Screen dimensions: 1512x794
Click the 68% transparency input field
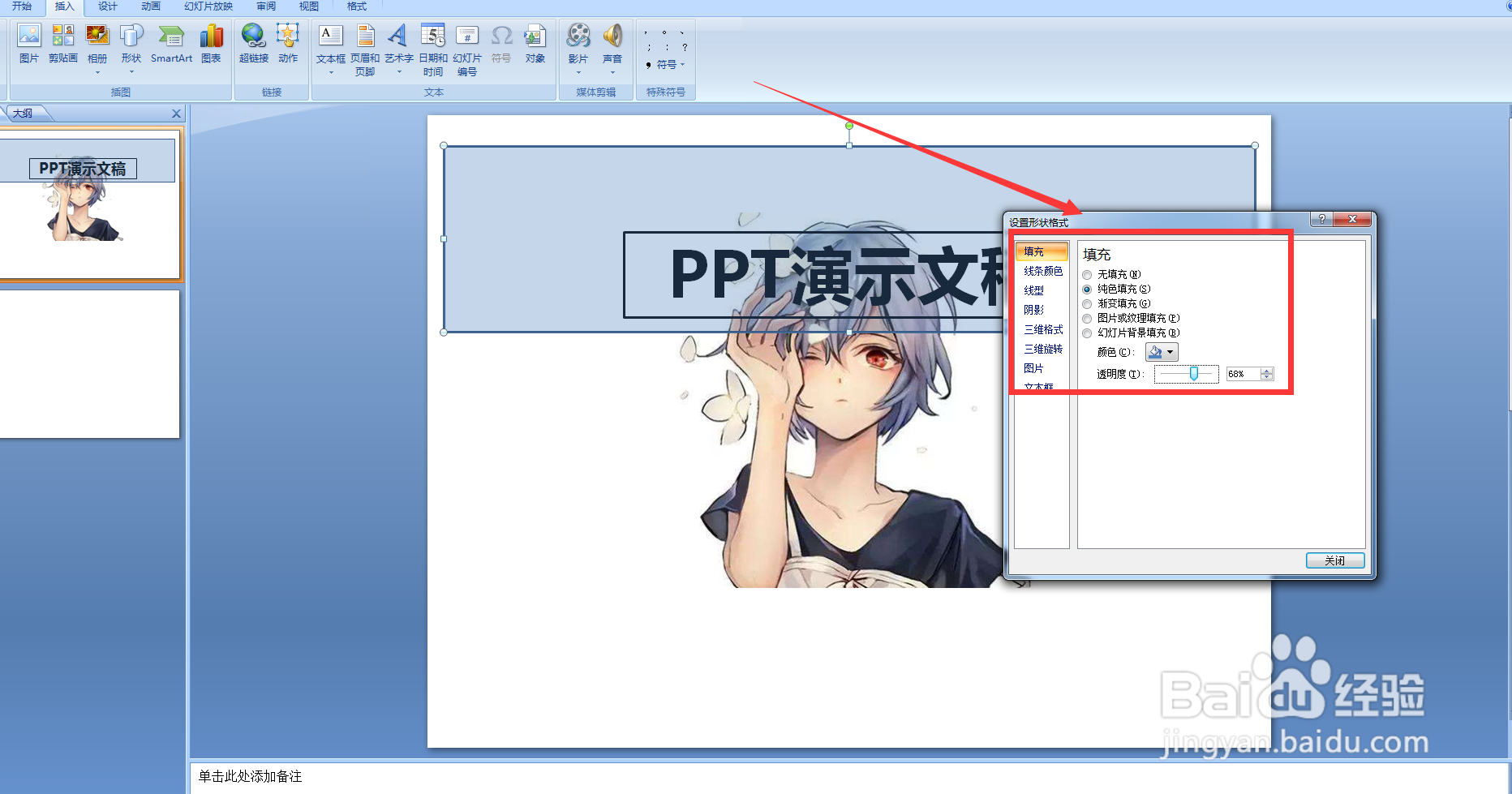point(1243,374)
